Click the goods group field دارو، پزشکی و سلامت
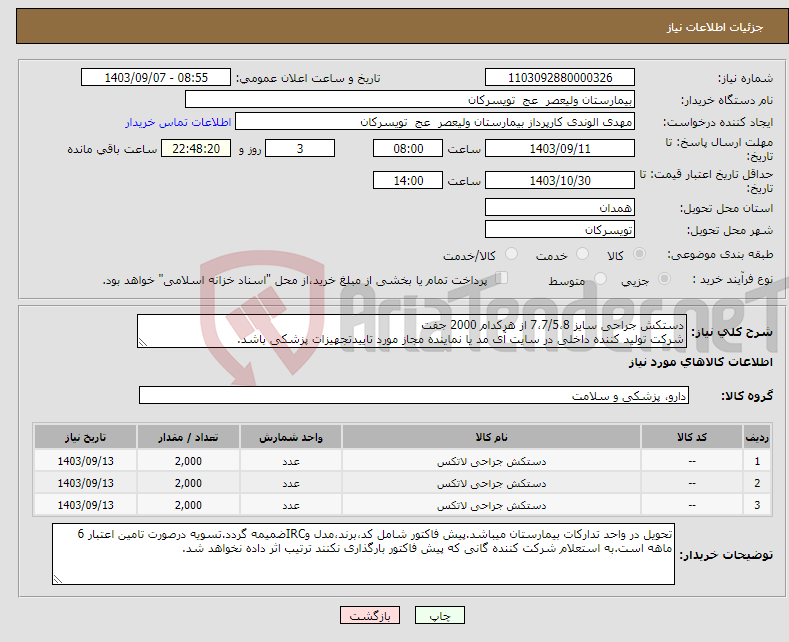The height and width of the screenshot is (642, 789). point(414,395)
